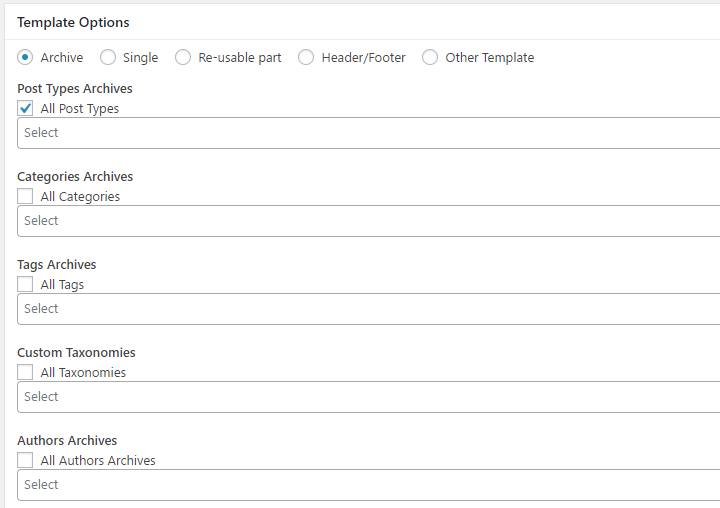Screen dimensions: 720x508
Task: Click the All Categories label text
Action: click(x=80, y=197)
